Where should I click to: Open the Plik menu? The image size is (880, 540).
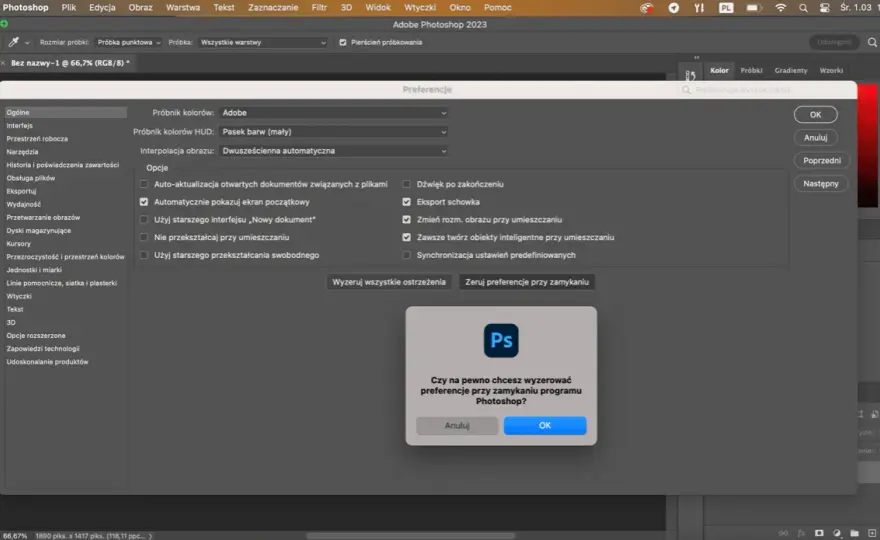tap(69, 8)
